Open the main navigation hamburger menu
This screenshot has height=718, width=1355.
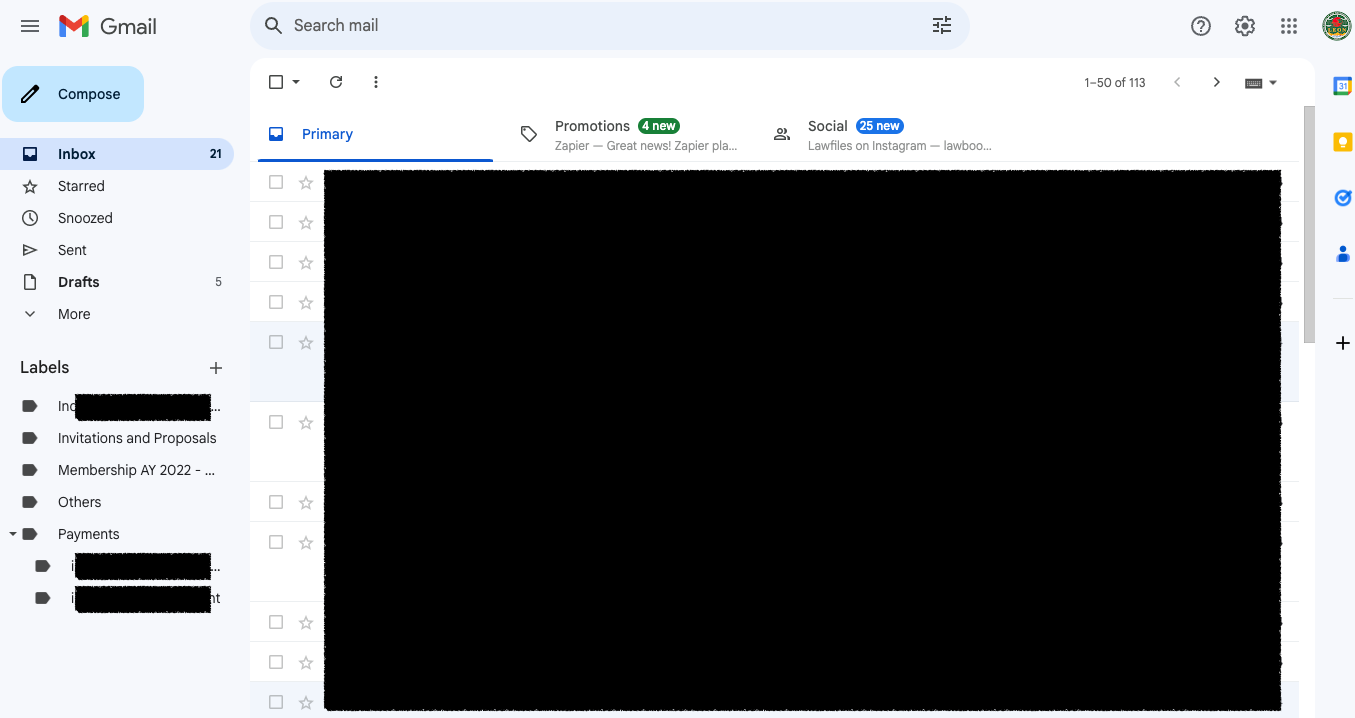coord(29,25)
